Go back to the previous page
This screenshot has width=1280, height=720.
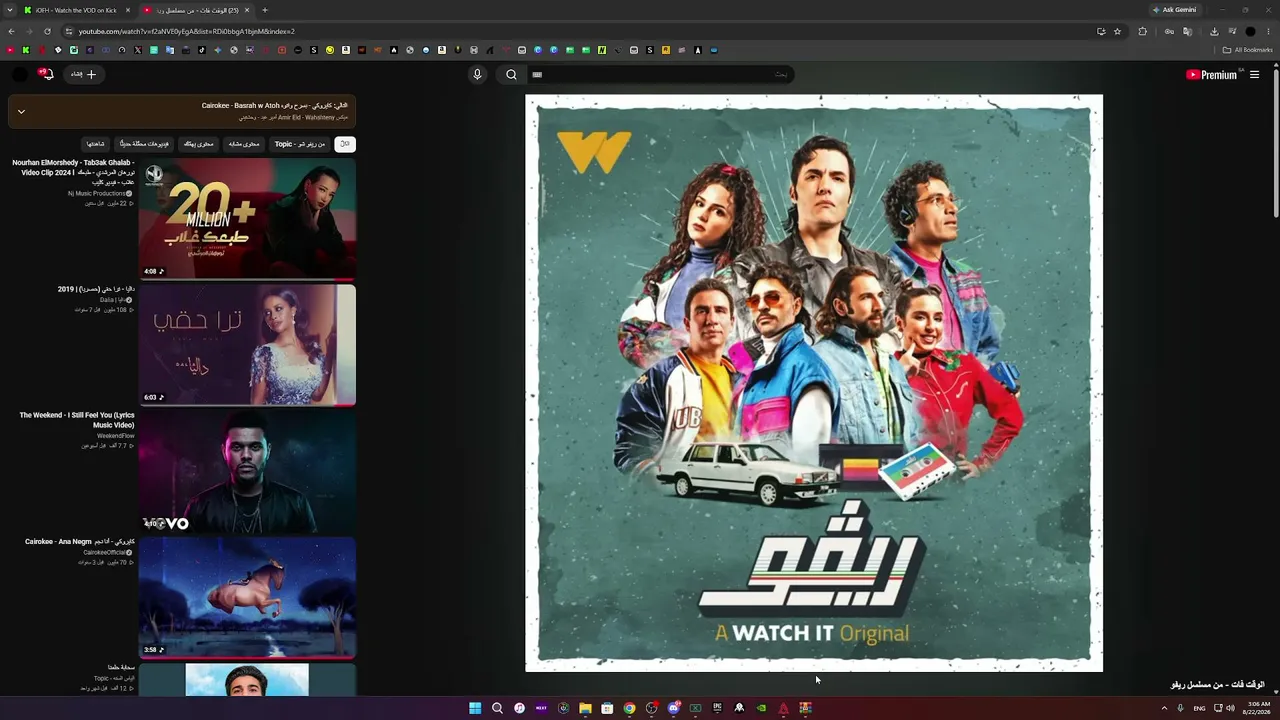point(11,31)
